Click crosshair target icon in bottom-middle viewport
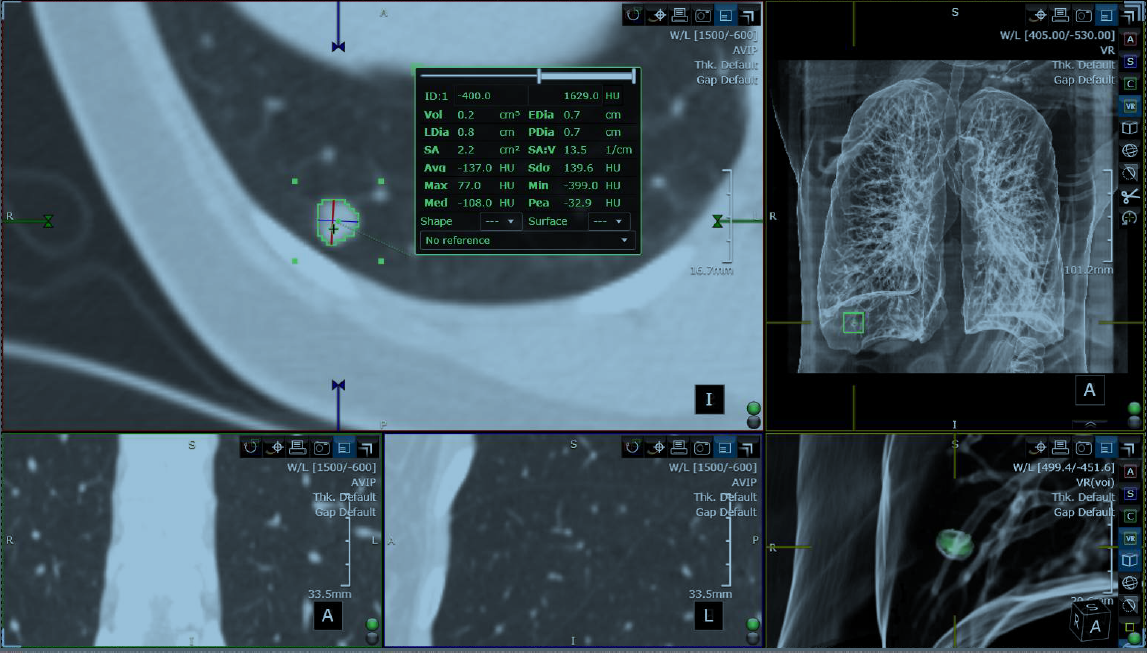Viewport: 1147px width, 655px height. (657, 448)
